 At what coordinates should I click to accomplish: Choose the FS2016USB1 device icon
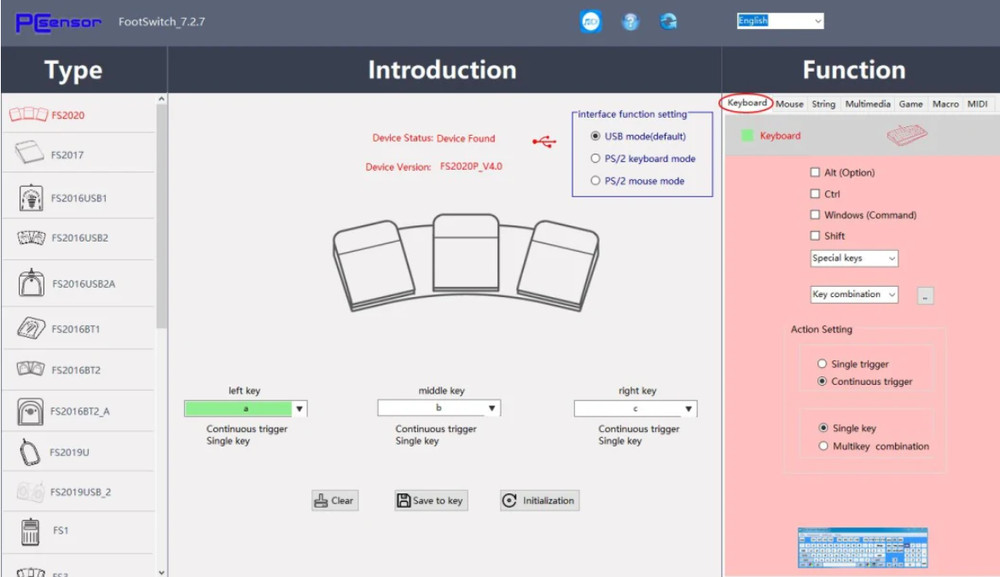(x=31, y=198)
